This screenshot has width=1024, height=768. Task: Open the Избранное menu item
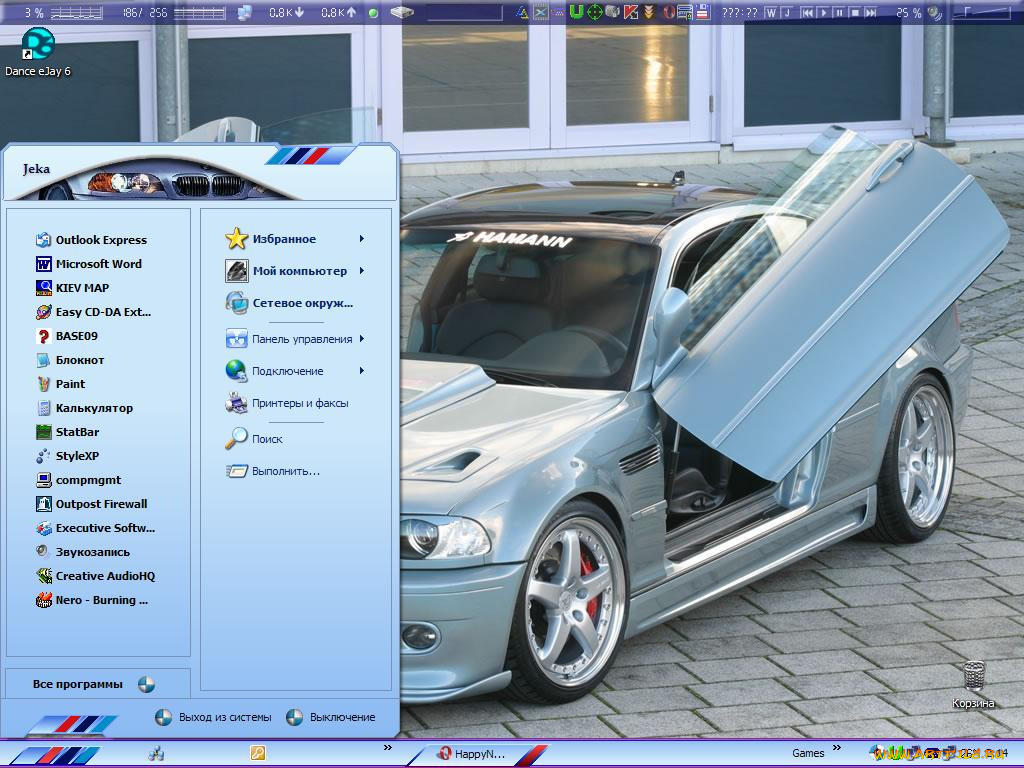point(271,239)
